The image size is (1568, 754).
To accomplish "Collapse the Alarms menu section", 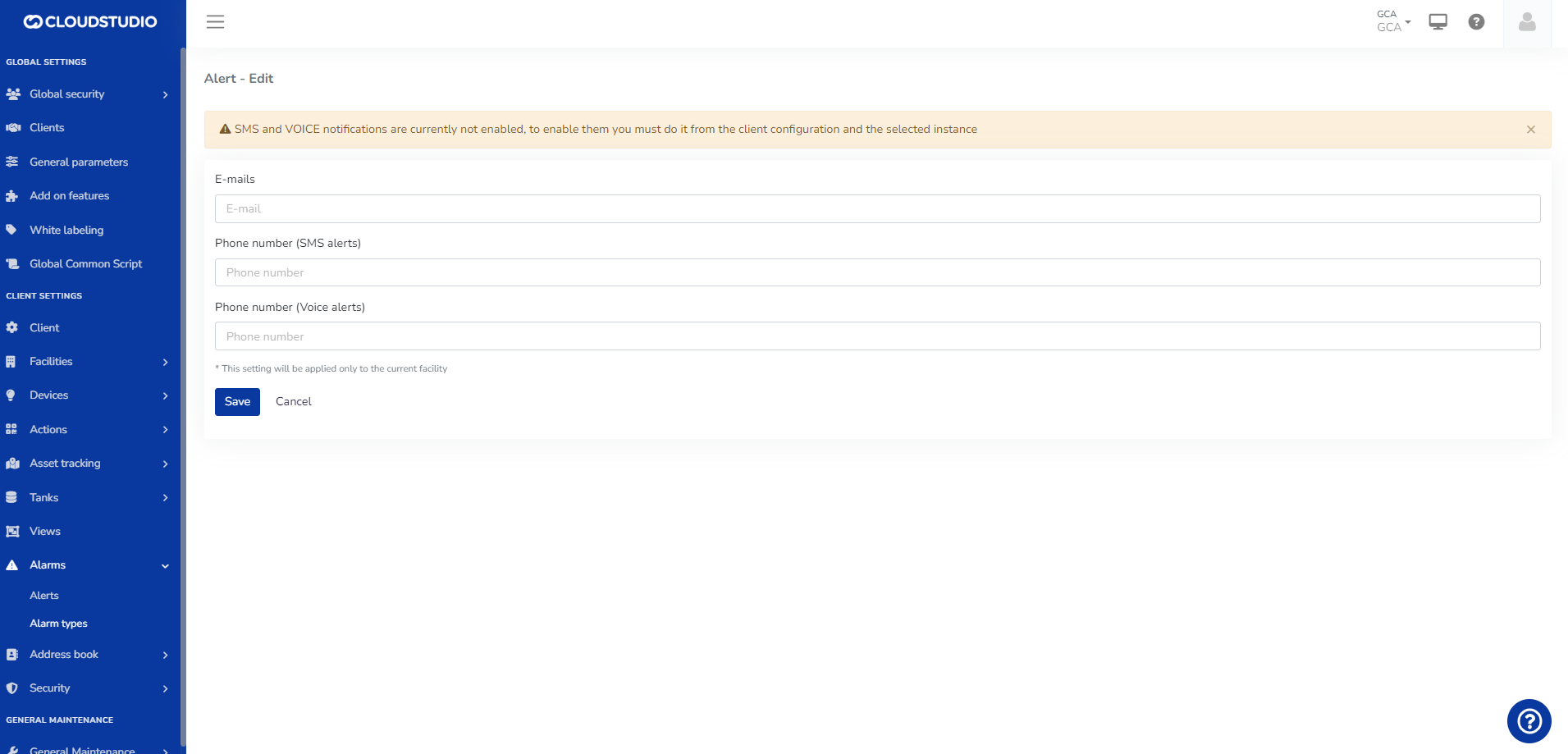I will 90,565.
